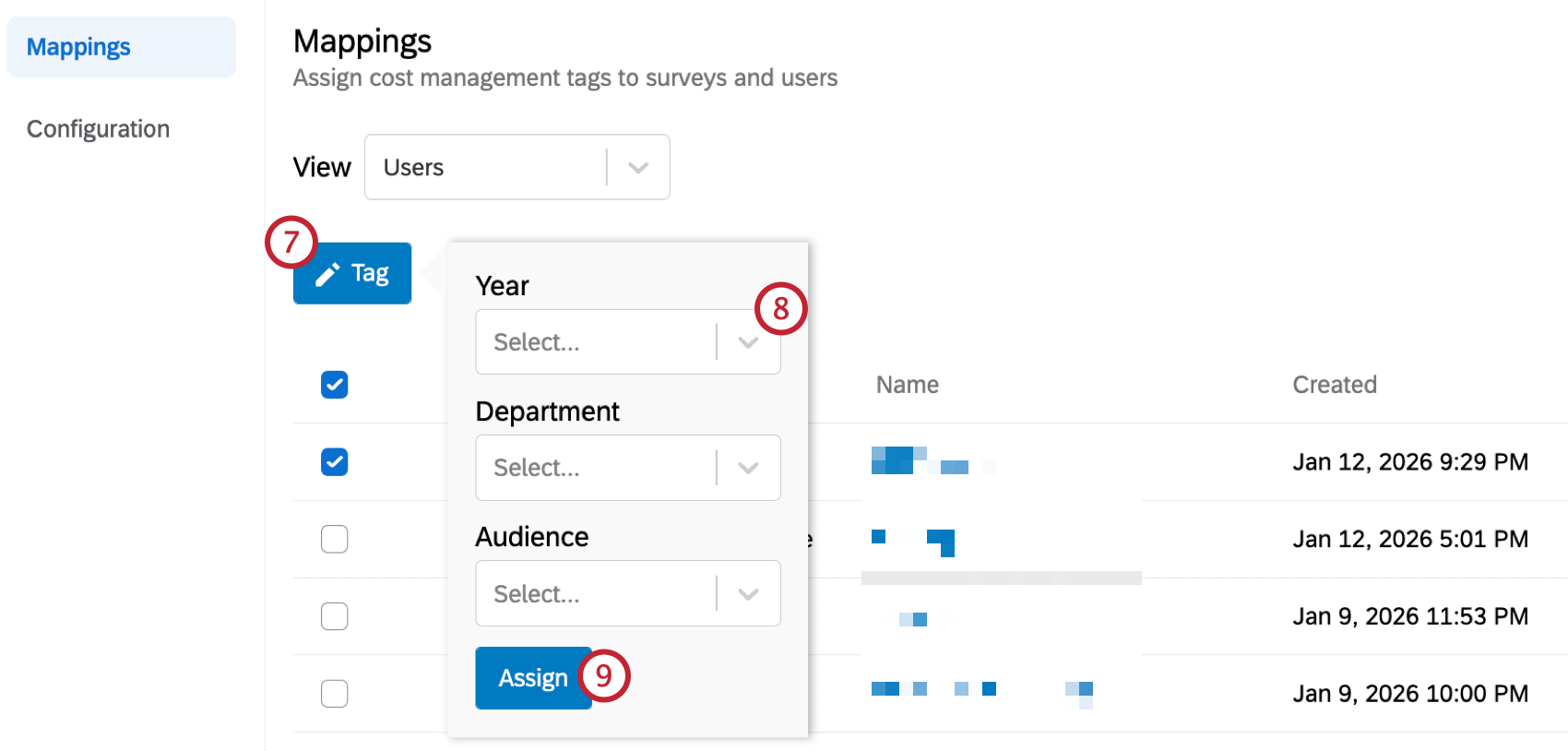
Task: Open the Mappings tab in sidebar
Action: [x=79, y=47]
